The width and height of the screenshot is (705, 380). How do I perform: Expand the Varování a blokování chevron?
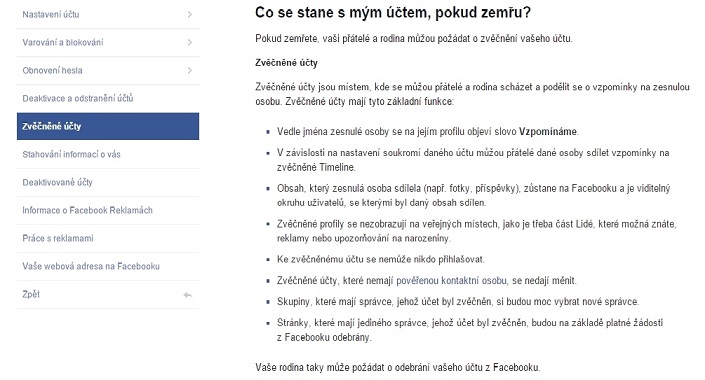[190, 42]
